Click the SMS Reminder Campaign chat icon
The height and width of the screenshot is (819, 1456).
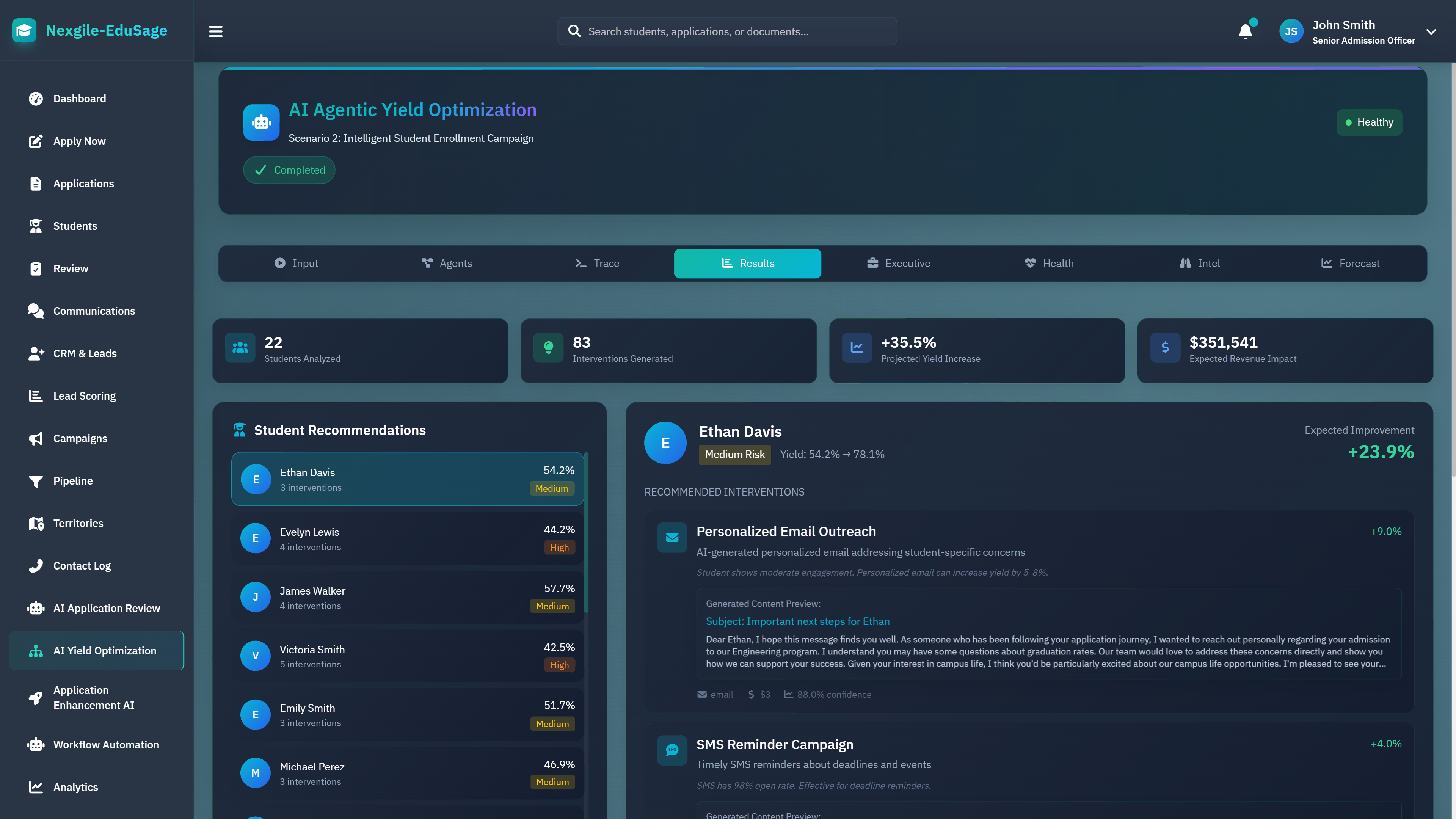pyautogui.click(x=672, y=750)
